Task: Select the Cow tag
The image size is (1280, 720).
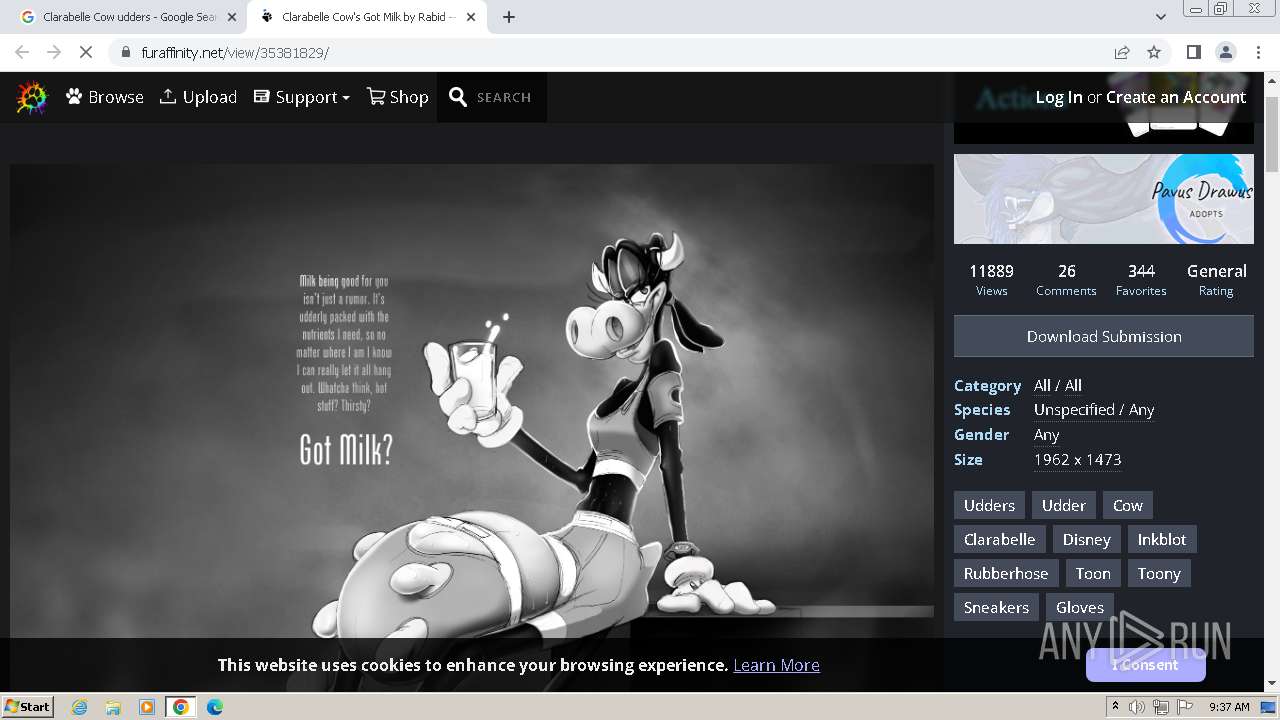Action: [x=1128, y=505]
